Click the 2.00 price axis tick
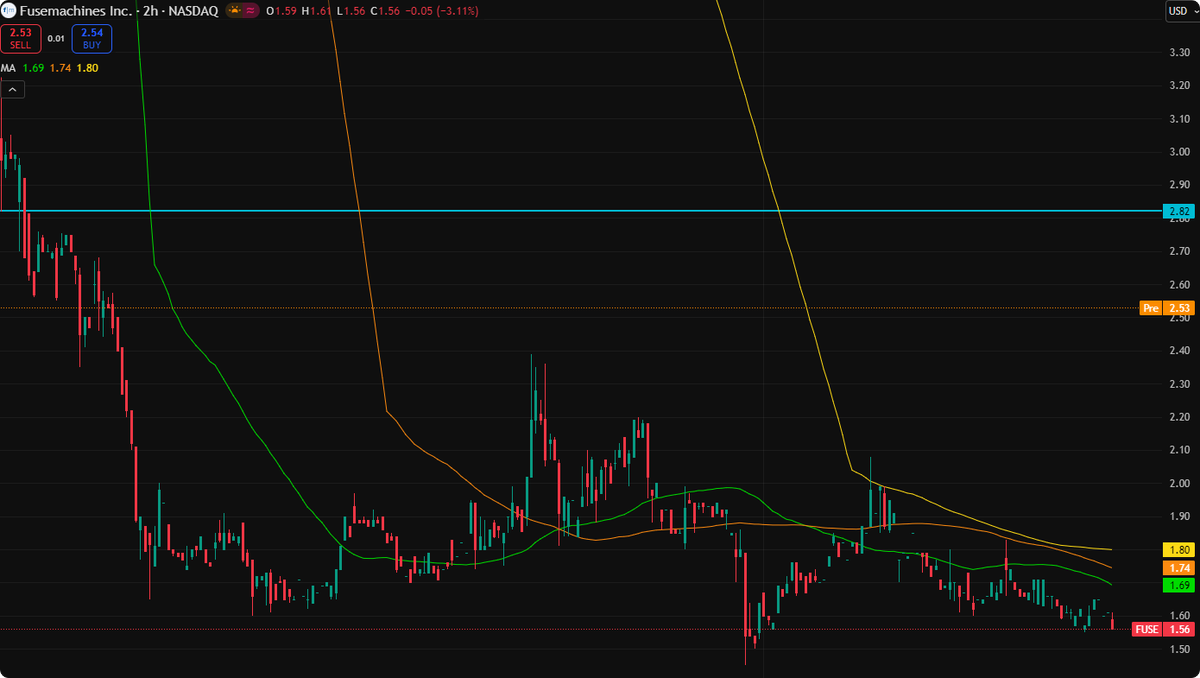The height and width of the screenshot is (678, 1200). click(1179, 484)
